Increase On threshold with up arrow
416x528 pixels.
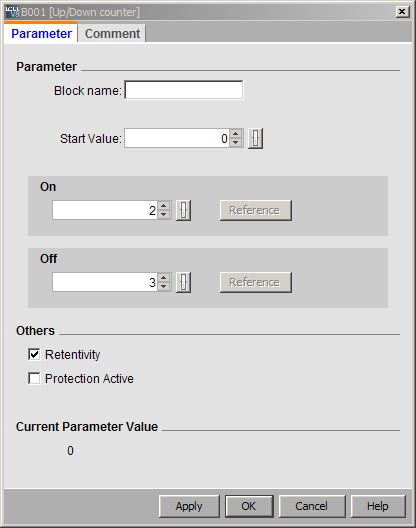[164, 206]
